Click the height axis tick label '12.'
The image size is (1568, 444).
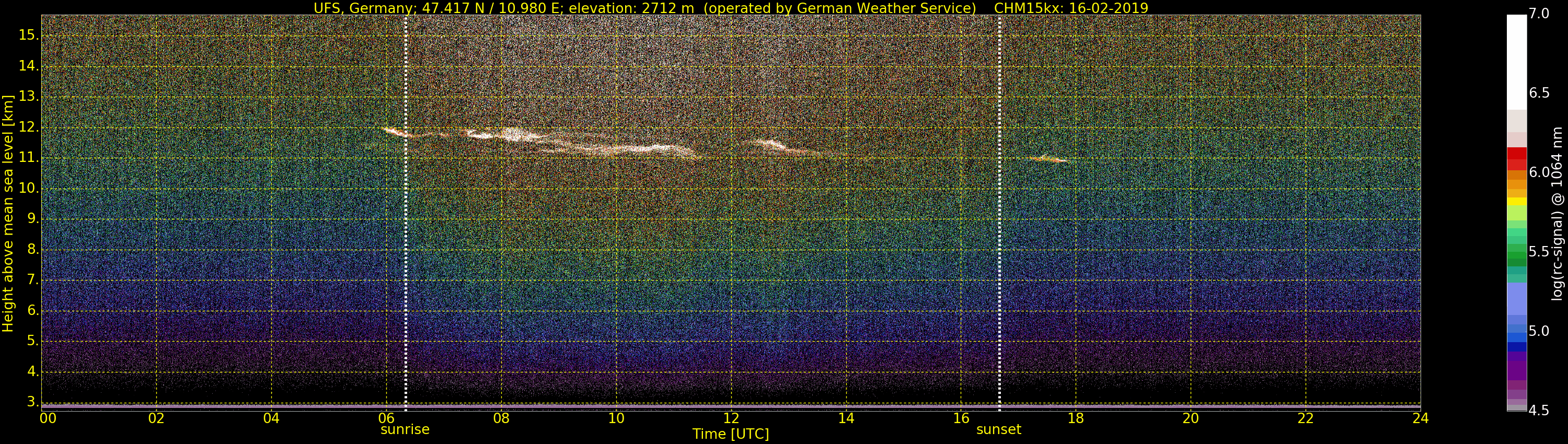[29, 127]
